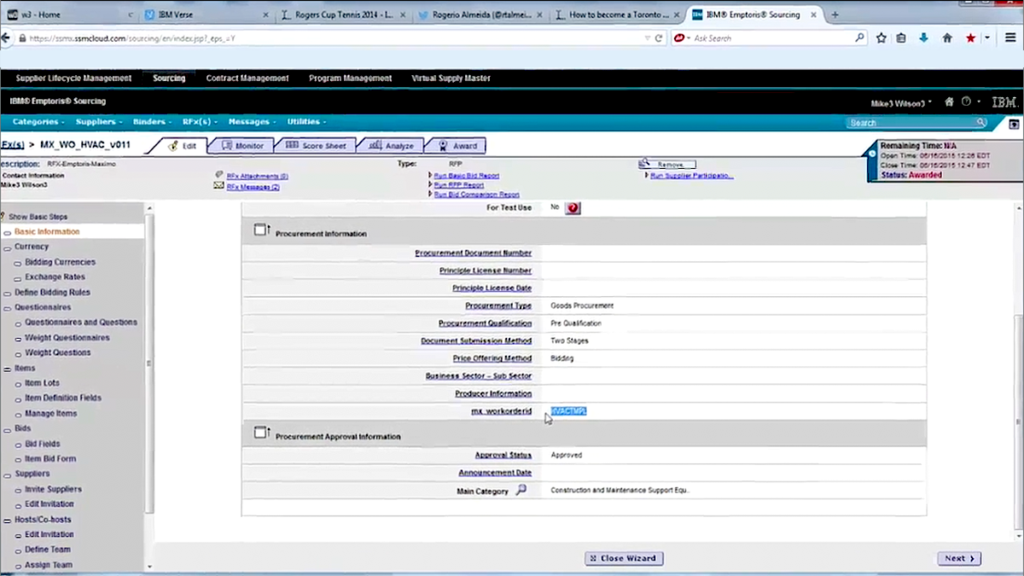This screenshot has width=1024, height=576.
Task: Click the Score Sheet grid icon
Action: (291, 146)
